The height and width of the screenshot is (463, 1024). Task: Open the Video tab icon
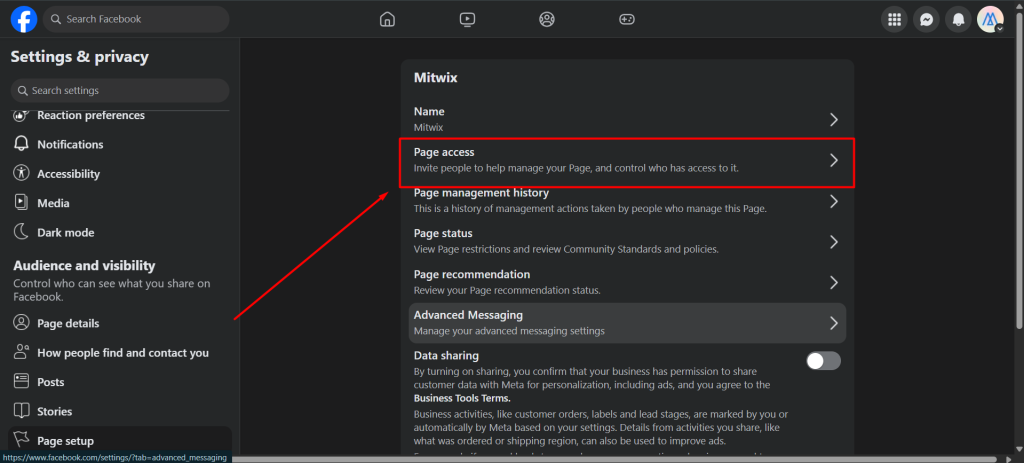point(467,19)
